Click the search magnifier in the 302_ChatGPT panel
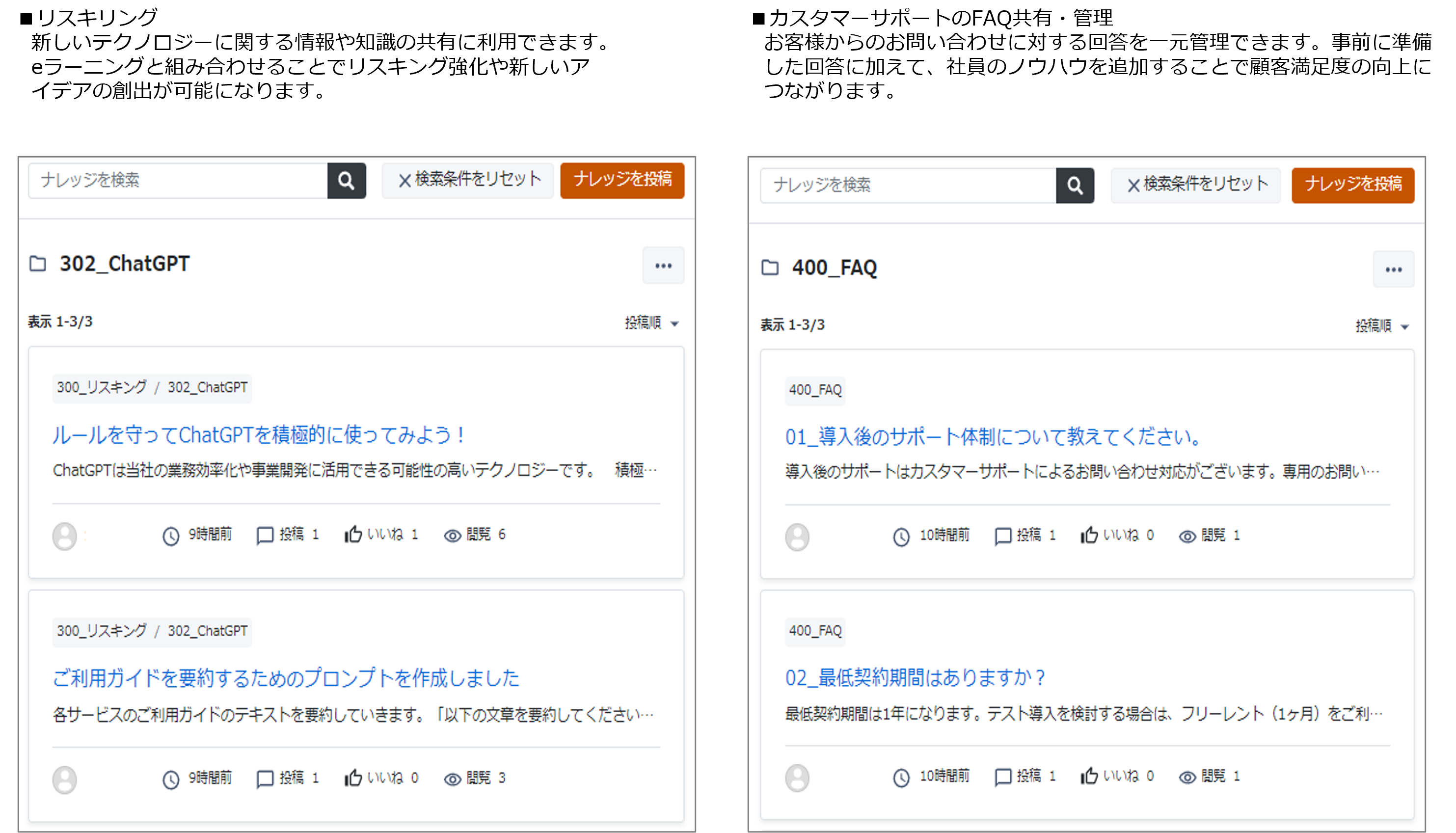 click(x=346, y=181)
